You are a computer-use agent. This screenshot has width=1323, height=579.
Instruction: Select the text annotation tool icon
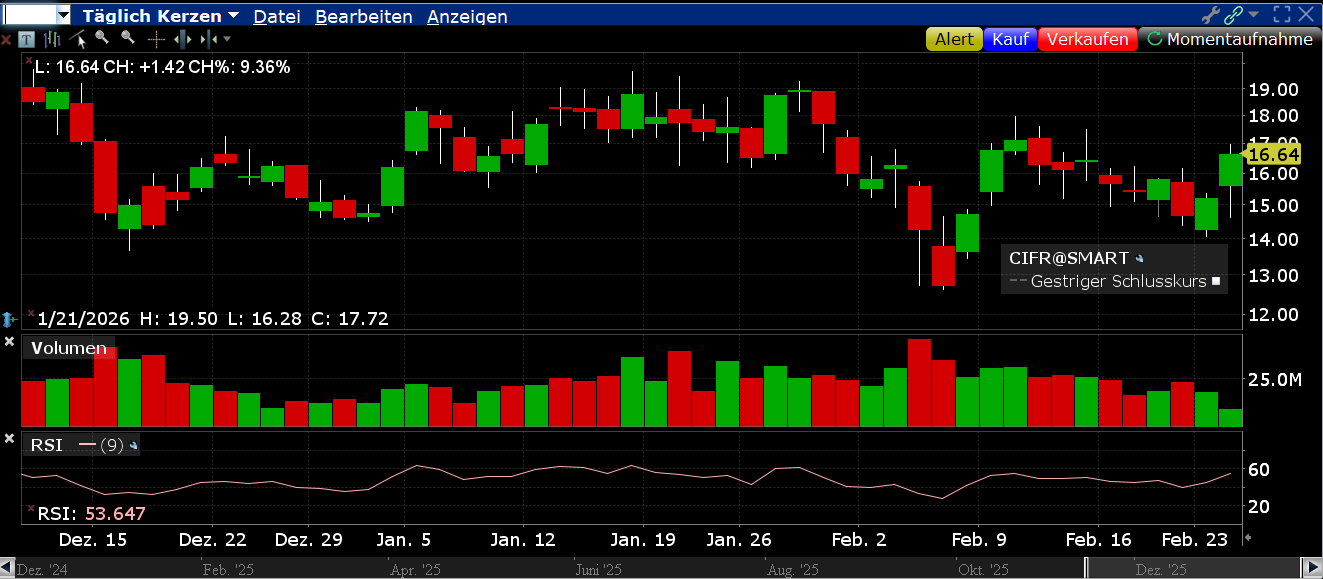tap(26, 39)
